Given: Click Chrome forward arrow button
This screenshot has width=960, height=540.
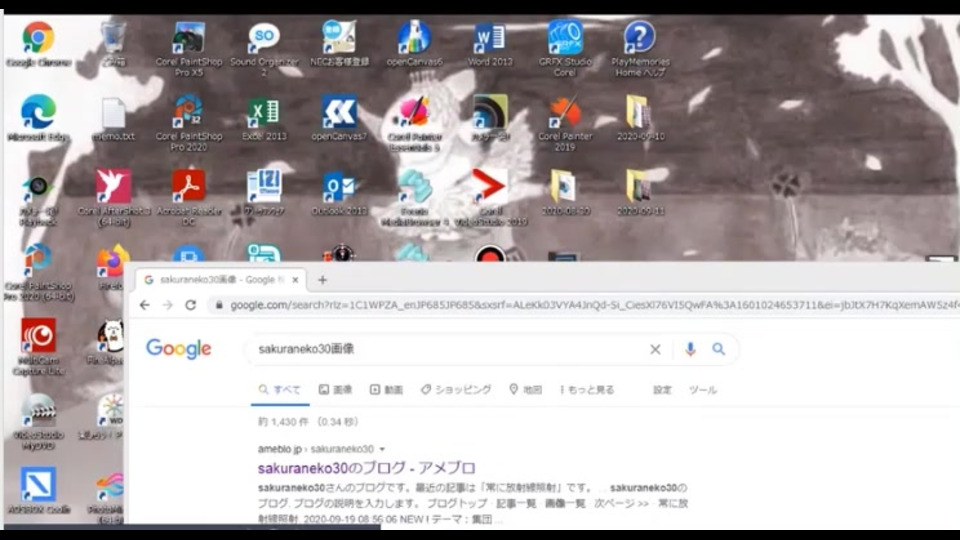Looking at the screenshot, I should [x=167, y=305].
